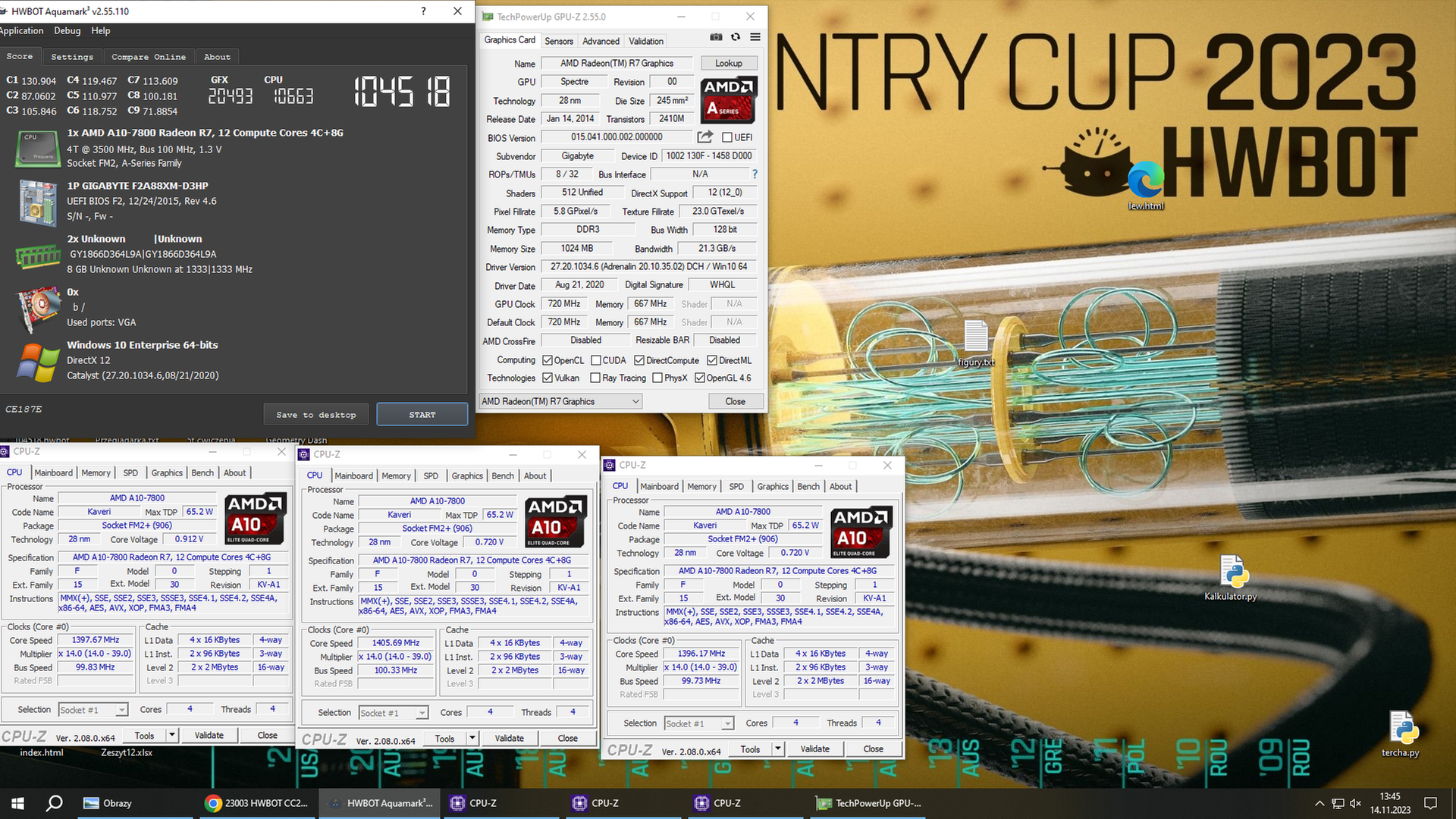Switch to Settings tab in Aquamark

72,57
